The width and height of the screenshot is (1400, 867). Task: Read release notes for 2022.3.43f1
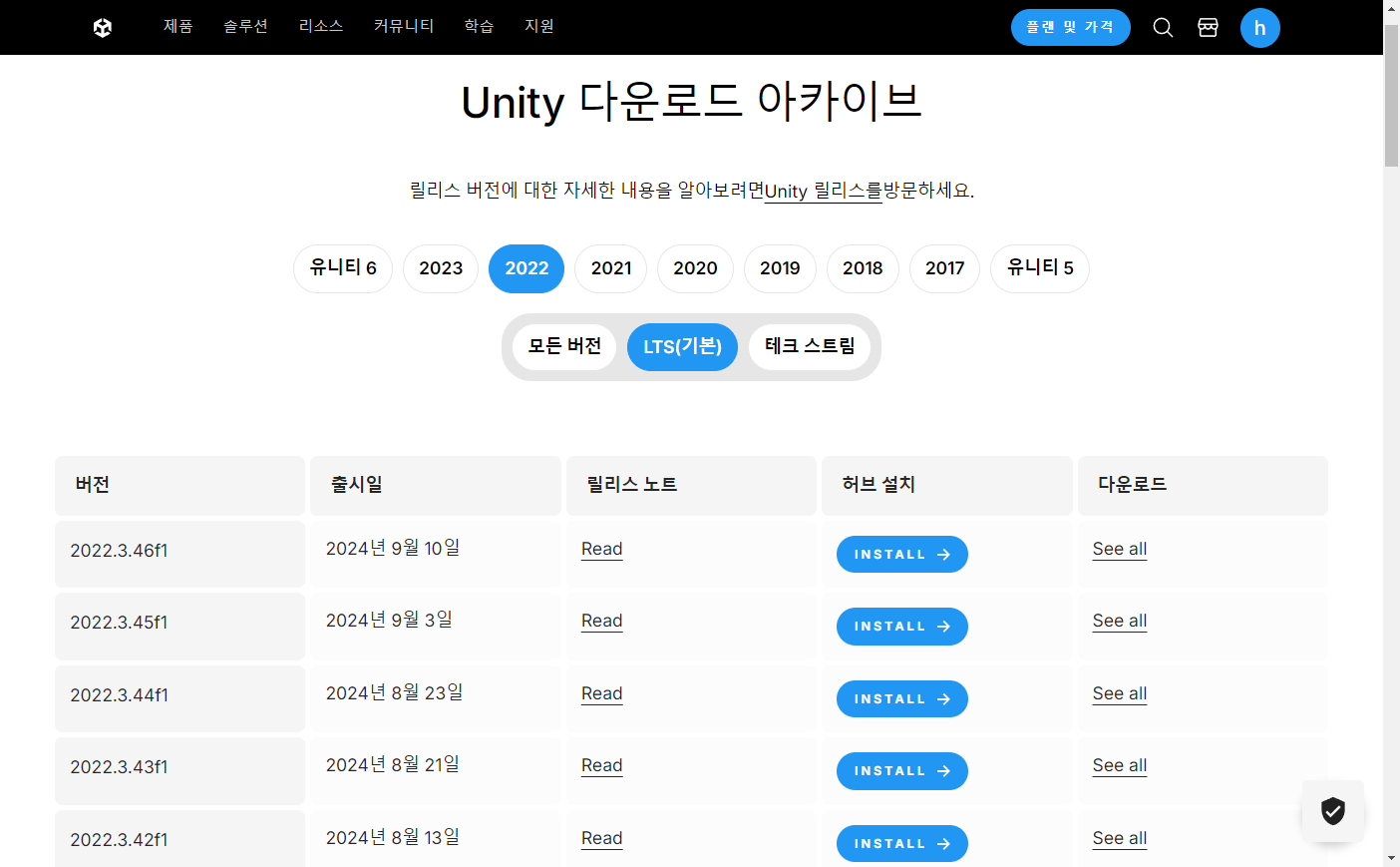(x=602, y=765)
